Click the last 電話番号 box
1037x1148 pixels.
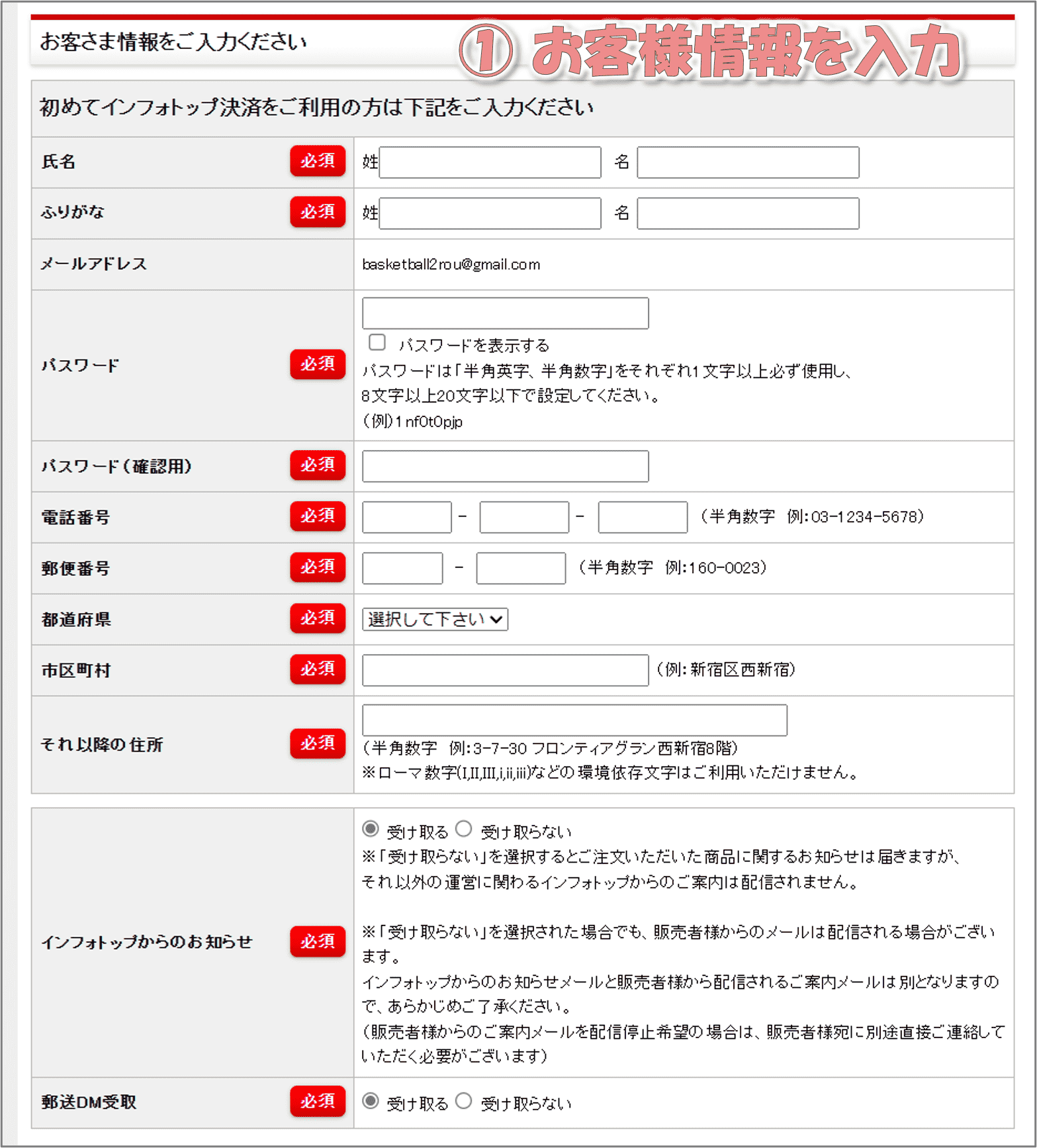point(642,517)
